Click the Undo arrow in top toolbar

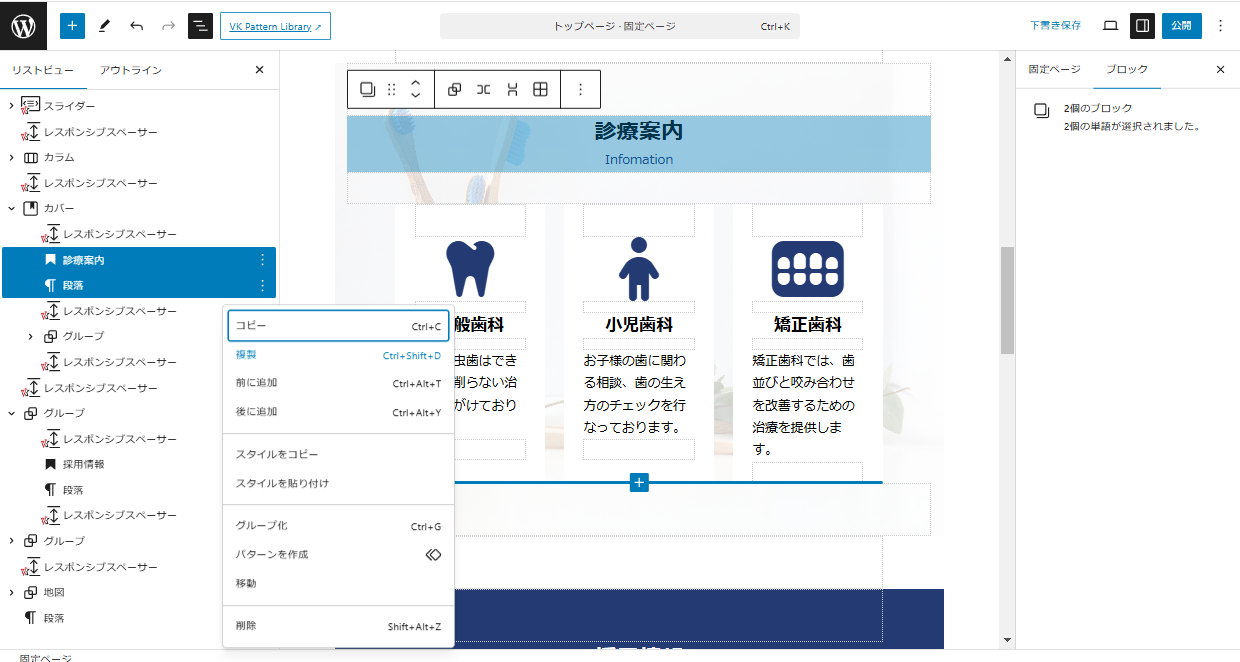click(x=136, y=26)
